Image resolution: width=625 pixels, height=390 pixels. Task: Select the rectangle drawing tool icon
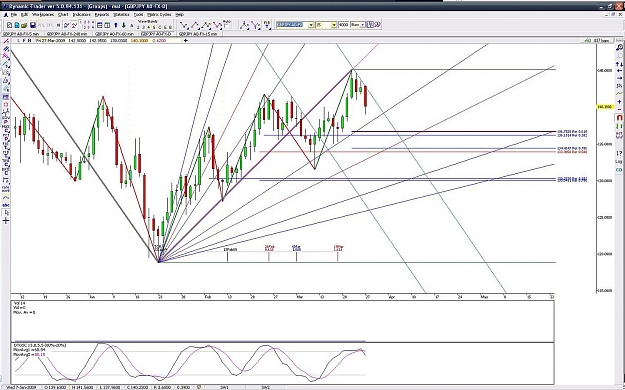tap(6, 104)
